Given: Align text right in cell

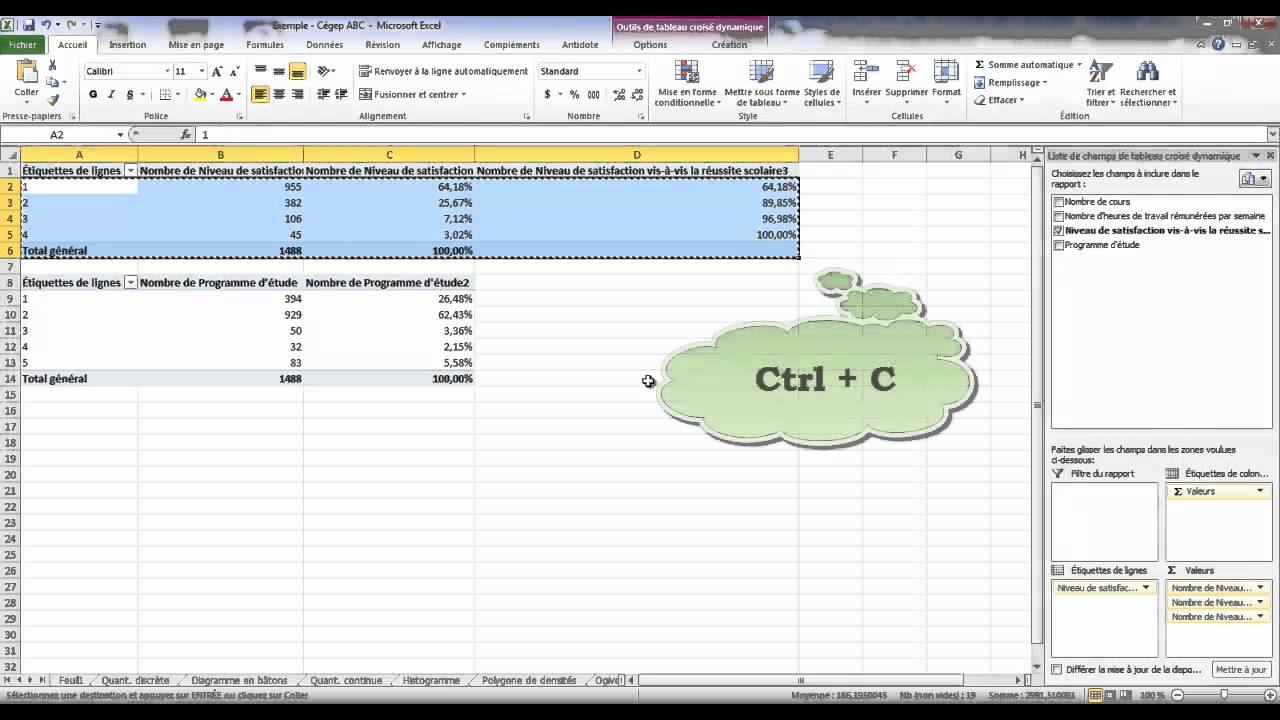Looking at the screenshot, I should click(297, 94).
